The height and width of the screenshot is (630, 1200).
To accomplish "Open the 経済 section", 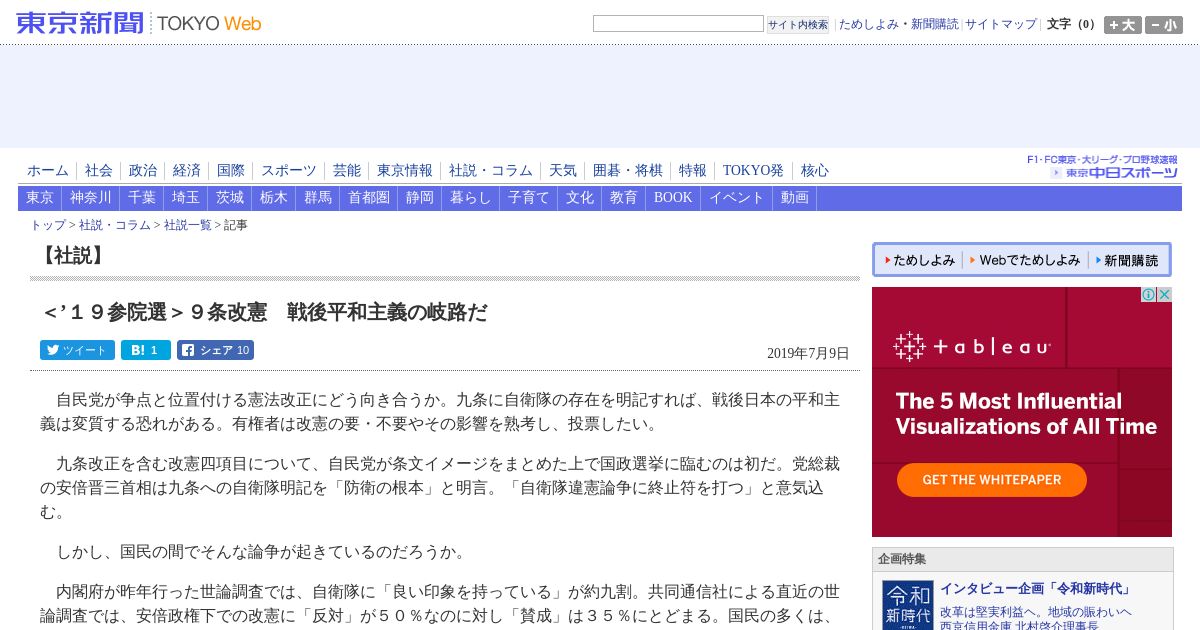I will coord(187,171).
